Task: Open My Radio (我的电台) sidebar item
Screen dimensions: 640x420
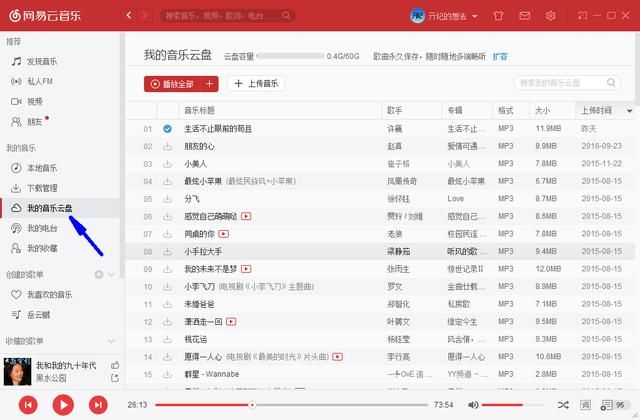Action: tap(34, 228)
